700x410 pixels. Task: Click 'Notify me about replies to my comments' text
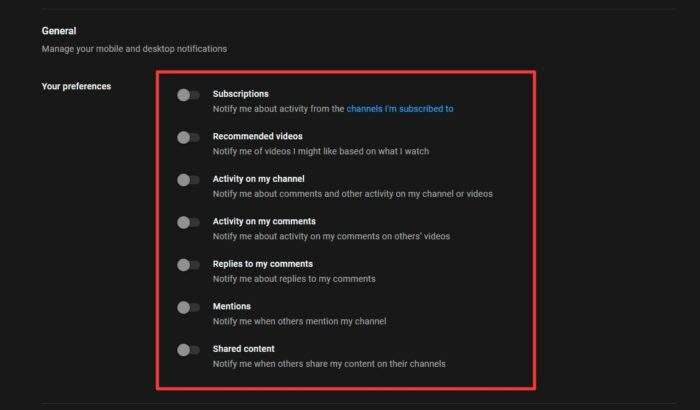[x=294, y=279]
